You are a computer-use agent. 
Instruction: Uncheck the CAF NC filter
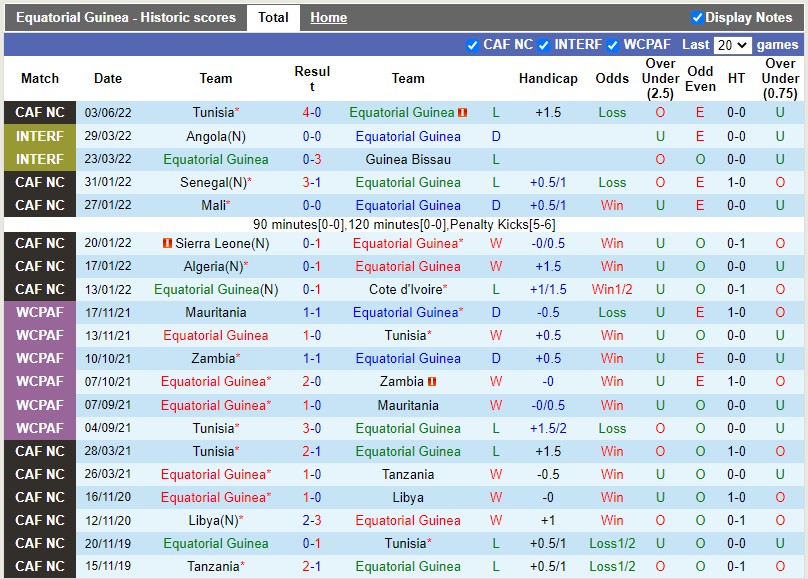(x=470, y=44)
